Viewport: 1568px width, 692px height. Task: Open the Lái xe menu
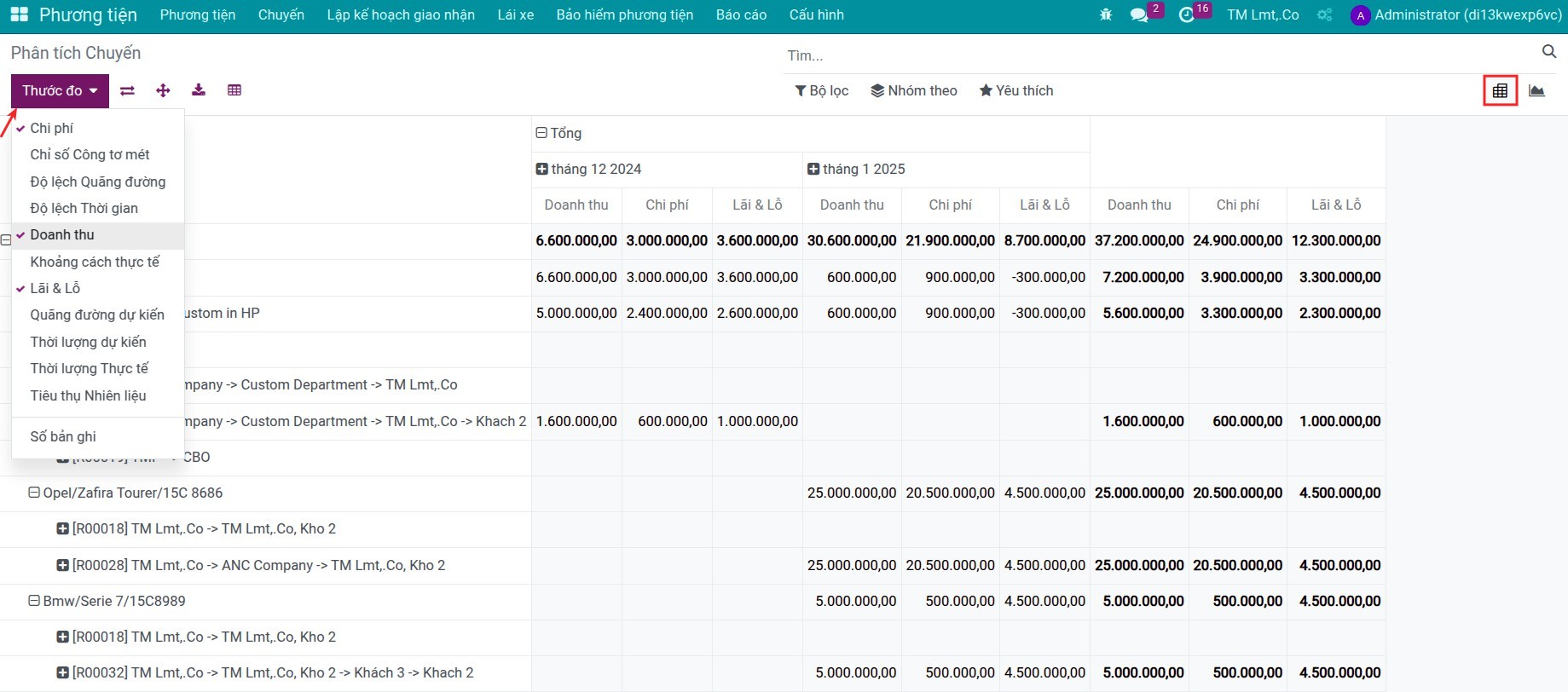(516, 15)
